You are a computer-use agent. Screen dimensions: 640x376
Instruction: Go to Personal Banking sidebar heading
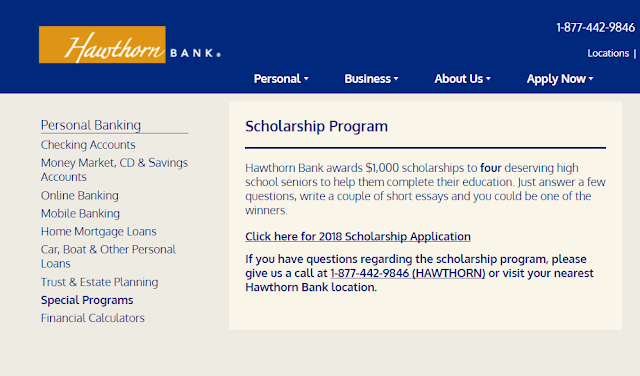click(91, 125)
